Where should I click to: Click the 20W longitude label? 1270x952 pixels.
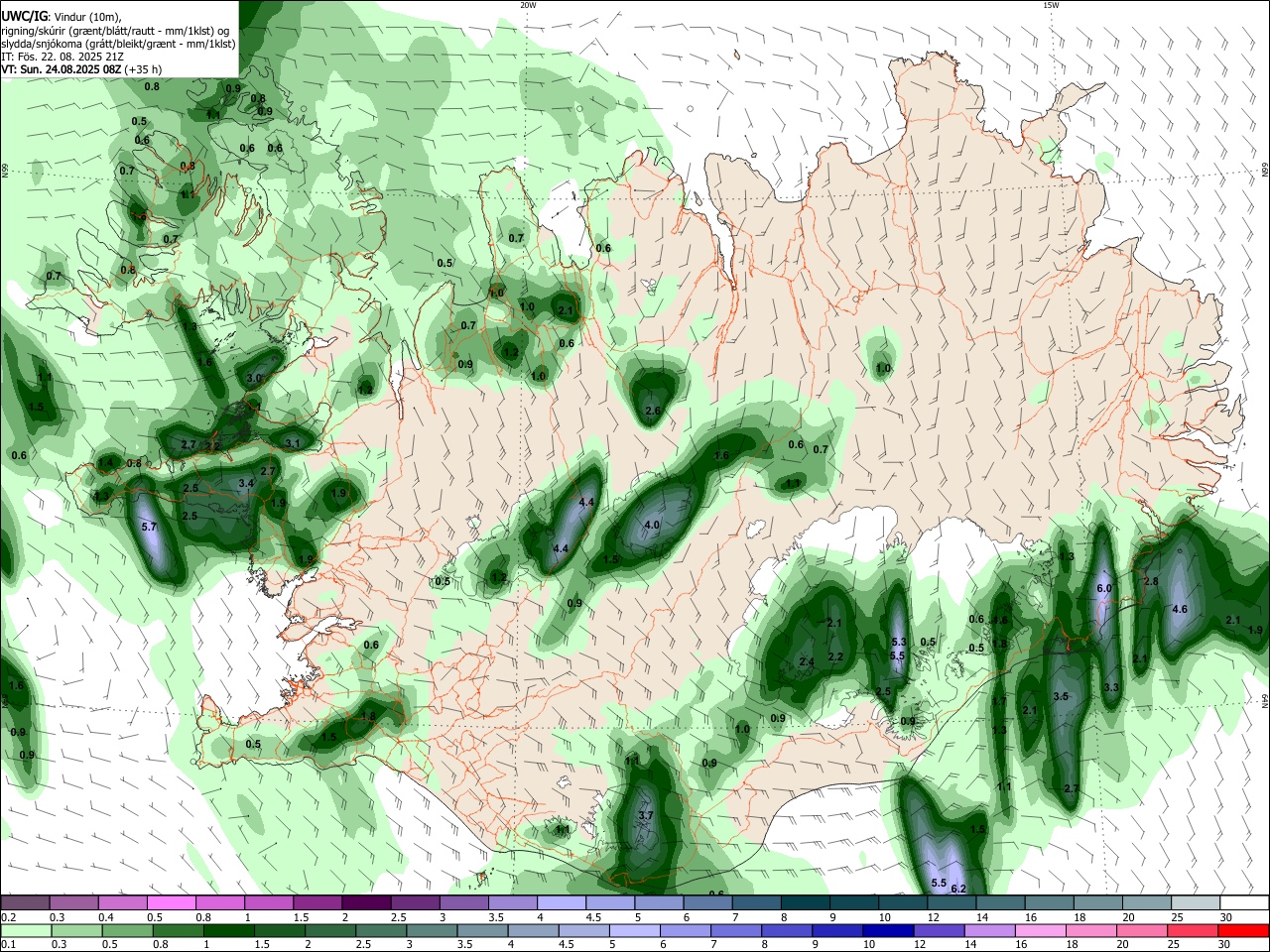528,5
